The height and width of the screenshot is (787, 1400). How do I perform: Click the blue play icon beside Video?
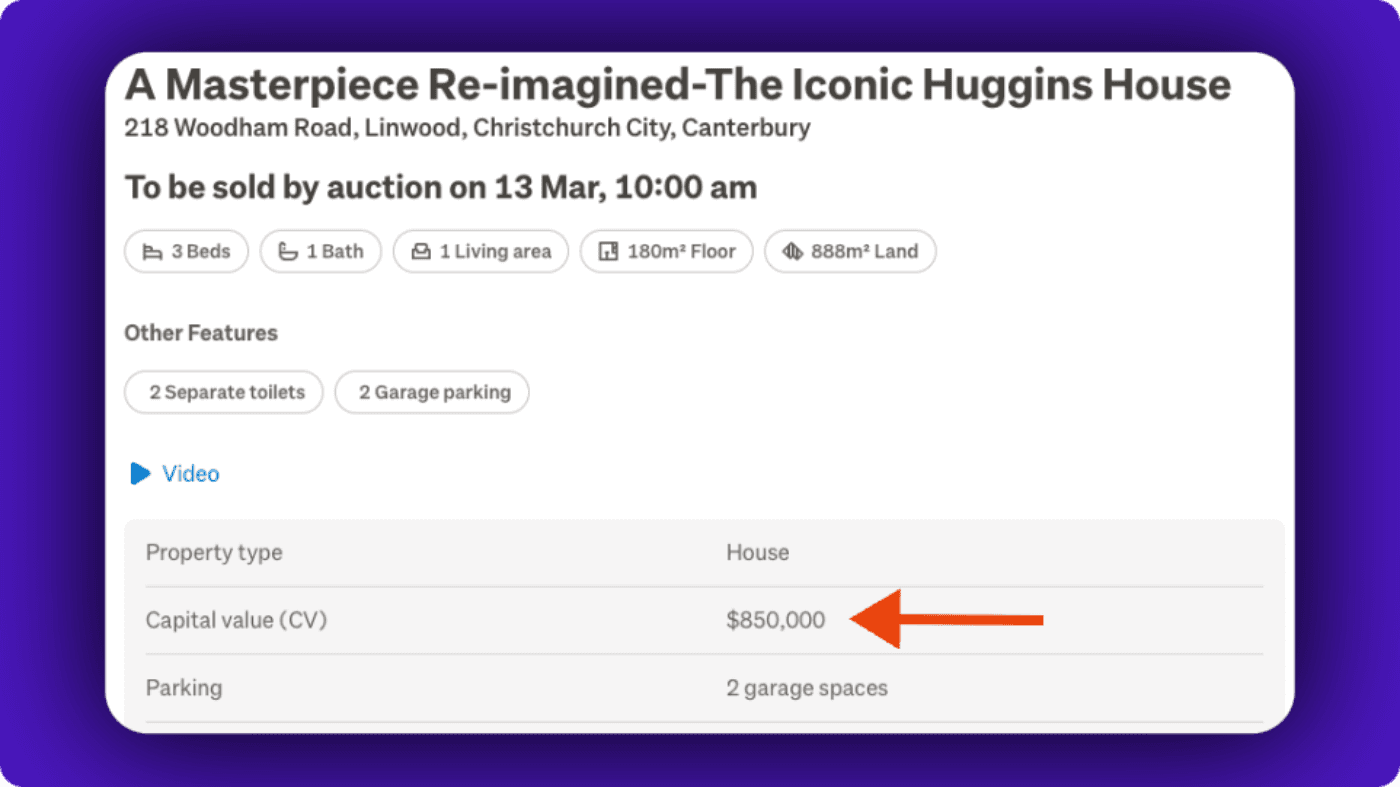click(140, 473)
